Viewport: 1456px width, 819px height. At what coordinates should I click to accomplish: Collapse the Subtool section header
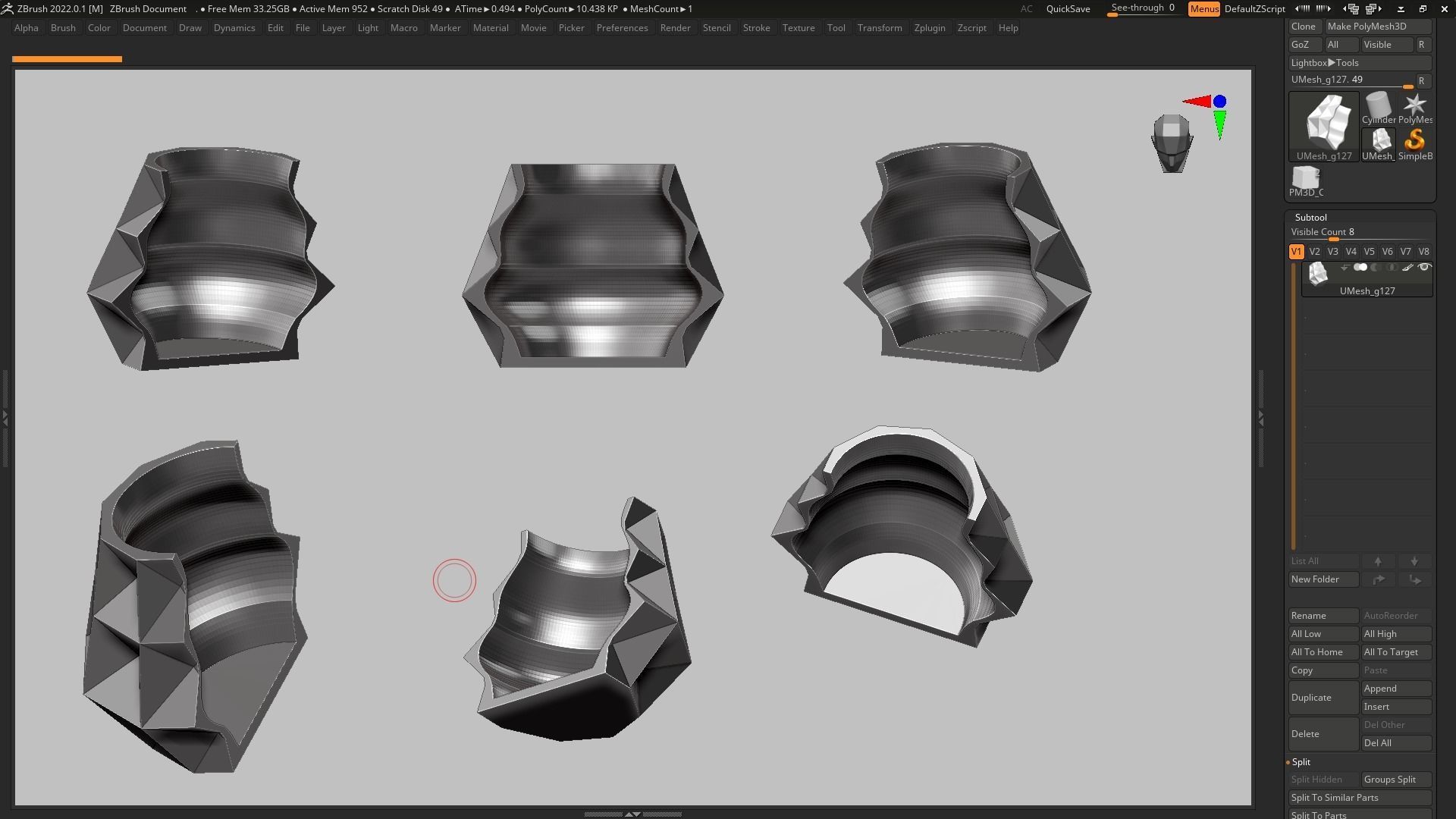point(1310,218)
